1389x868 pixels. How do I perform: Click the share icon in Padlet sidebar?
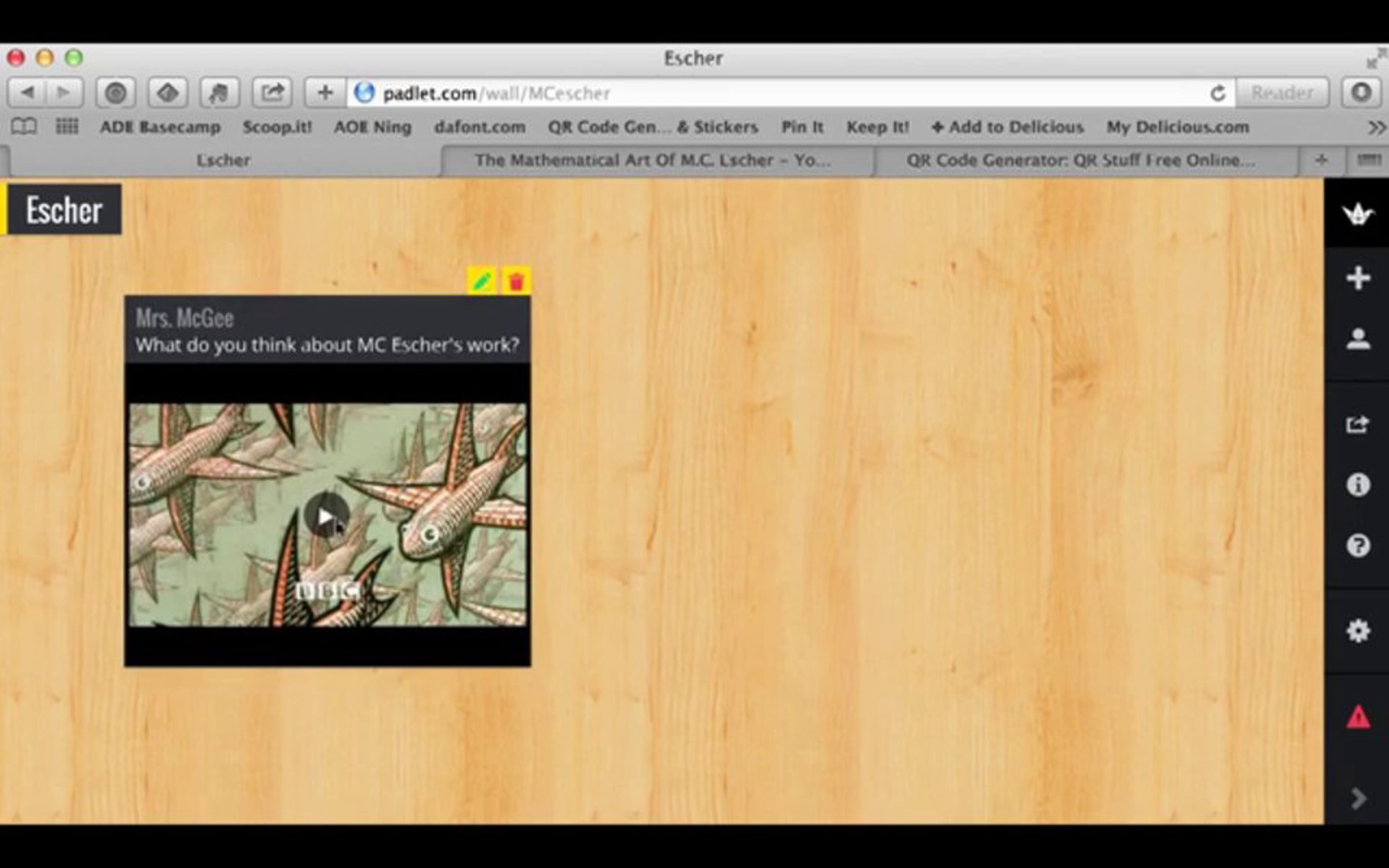[1358, 425]
